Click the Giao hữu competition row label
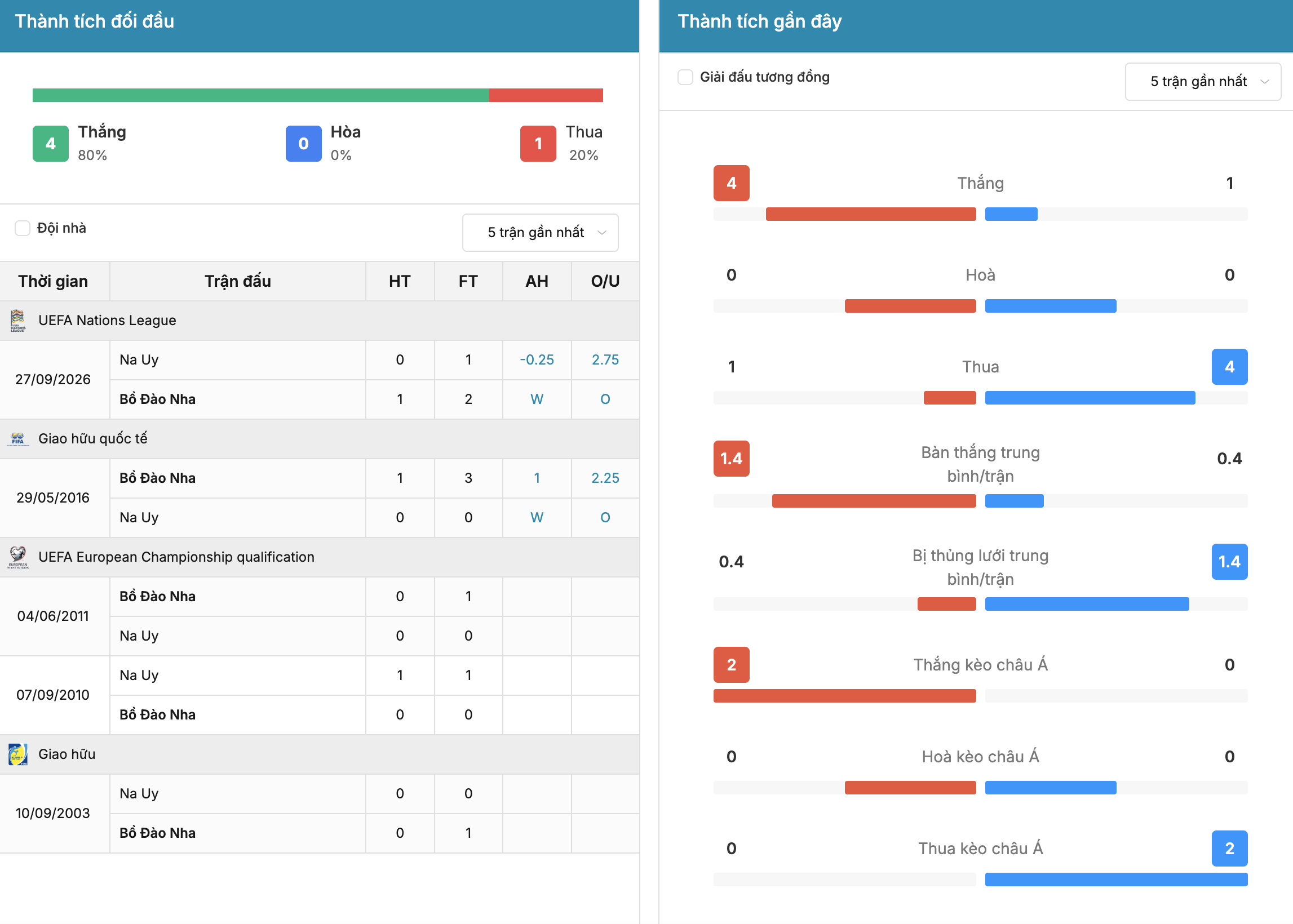Screen dimensions: 1293x924 point(67,754)
